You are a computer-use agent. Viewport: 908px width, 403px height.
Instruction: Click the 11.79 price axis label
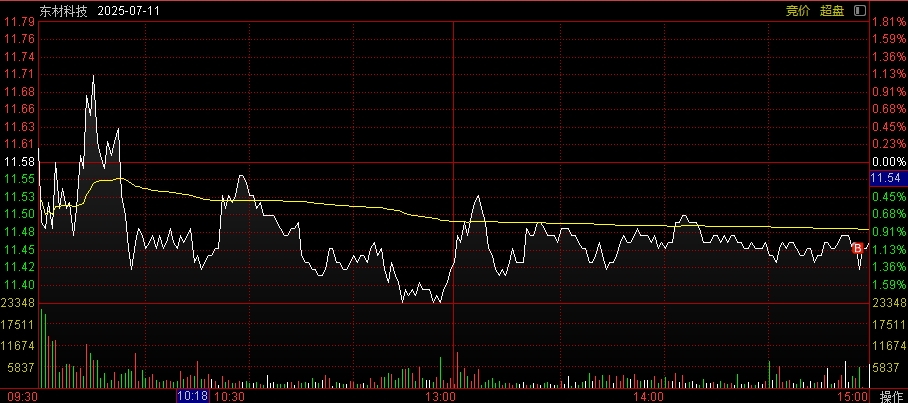click(19, 22)
